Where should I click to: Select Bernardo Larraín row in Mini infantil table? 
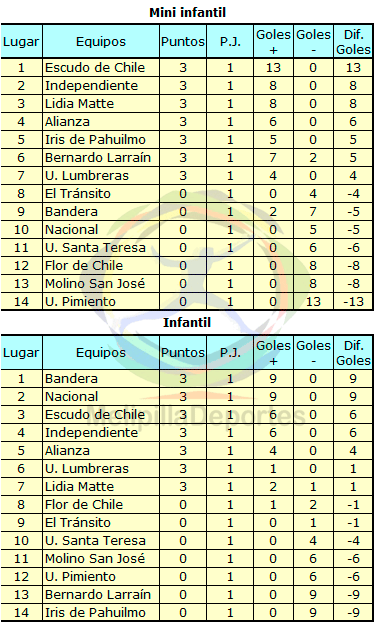pos(187,157)
